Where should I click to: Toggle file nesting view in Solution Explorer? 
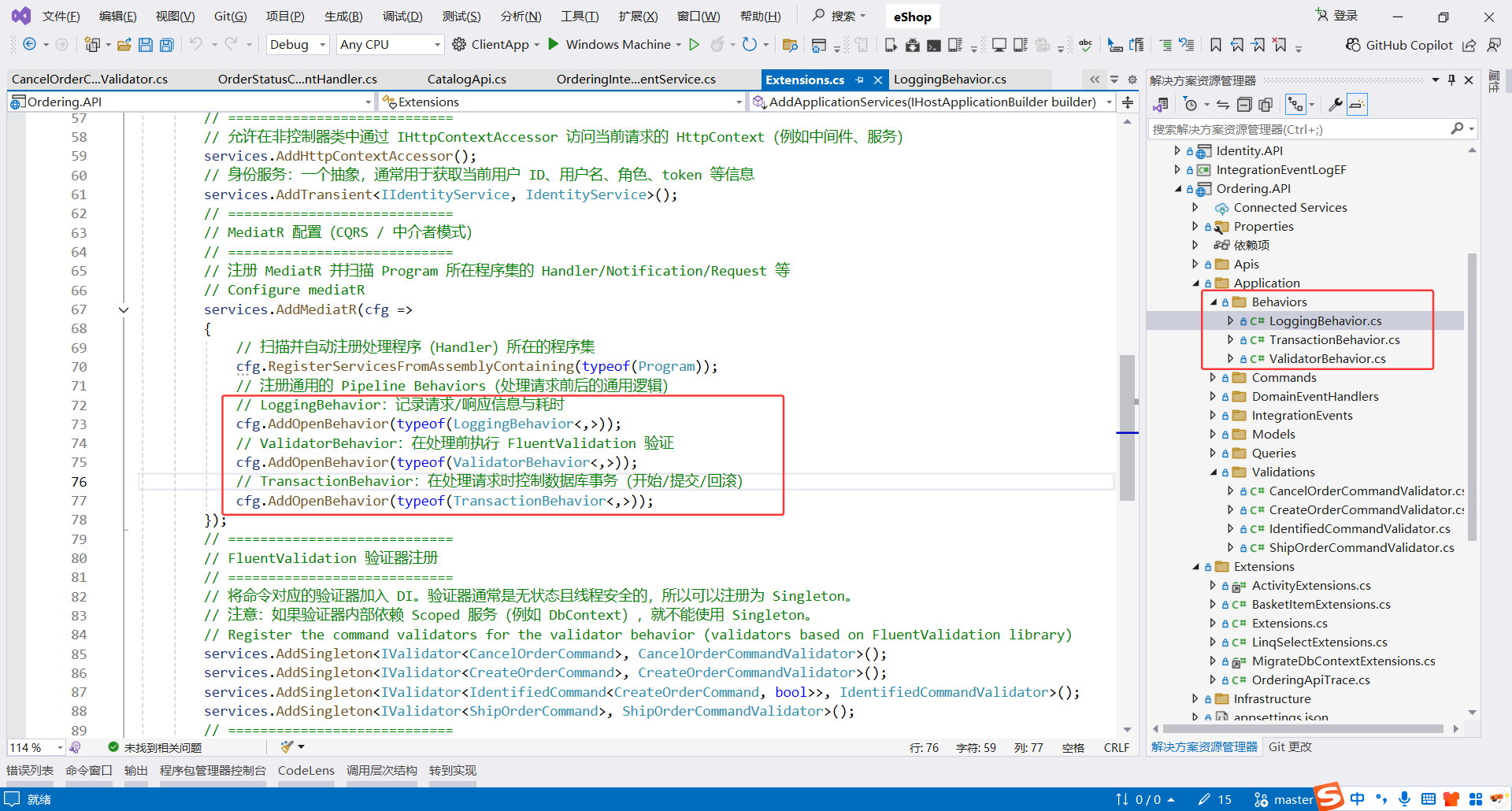1295,105
